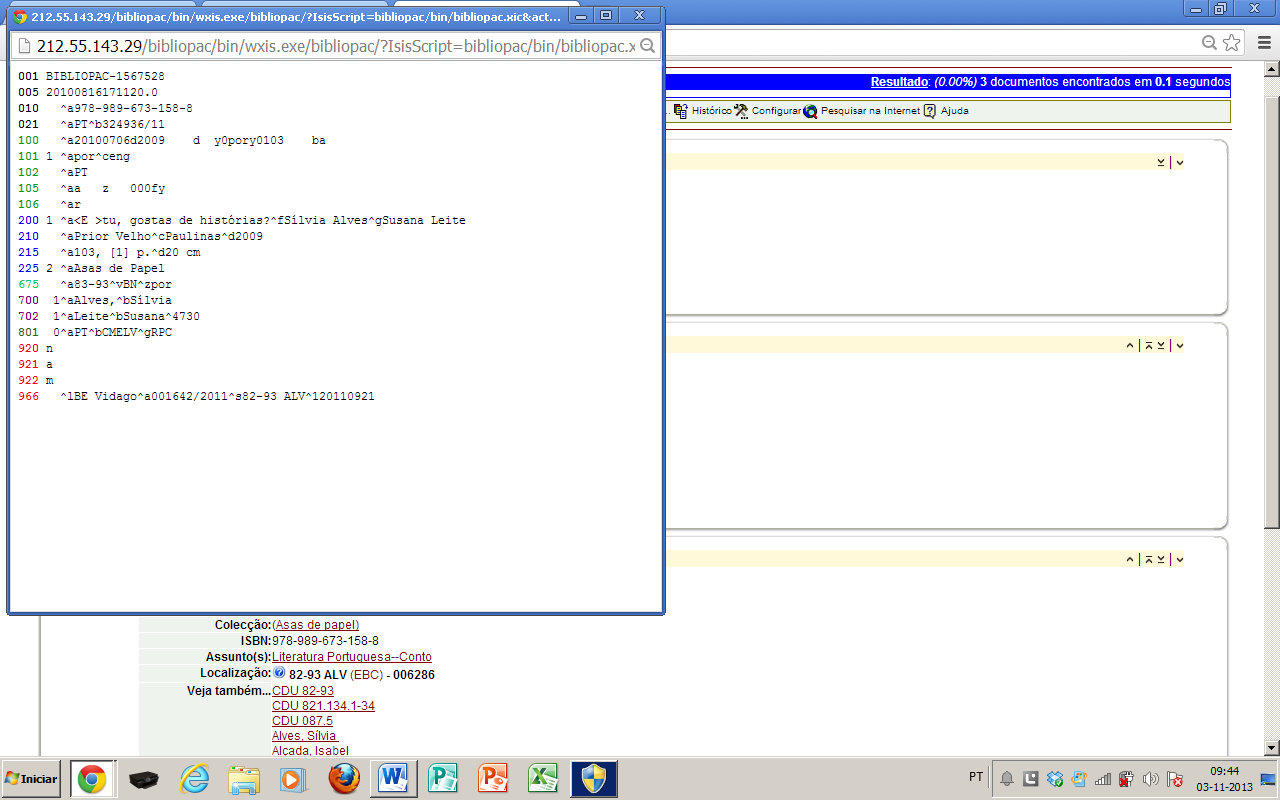Click the 005 20100816171120.0 line

tap(88, 92)
